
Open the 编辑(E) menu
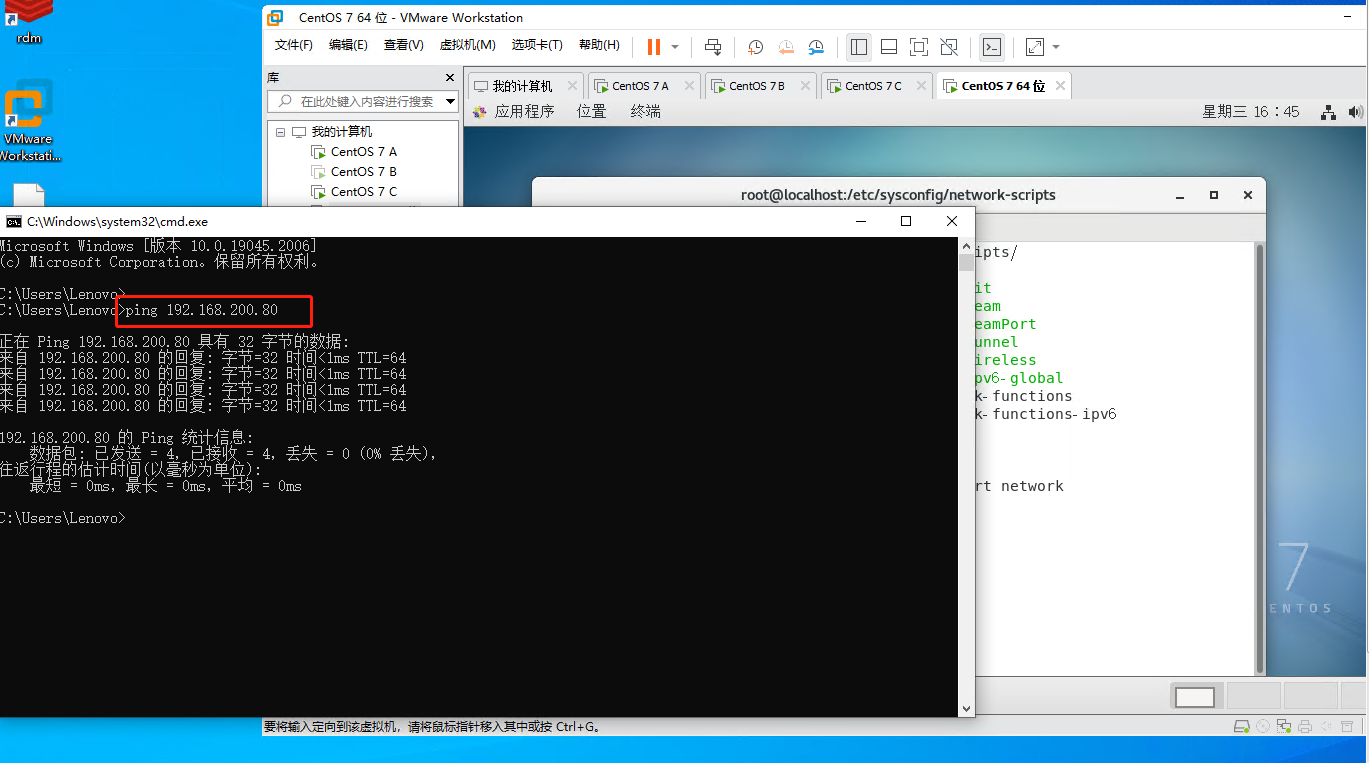click(x=348, y=45)
